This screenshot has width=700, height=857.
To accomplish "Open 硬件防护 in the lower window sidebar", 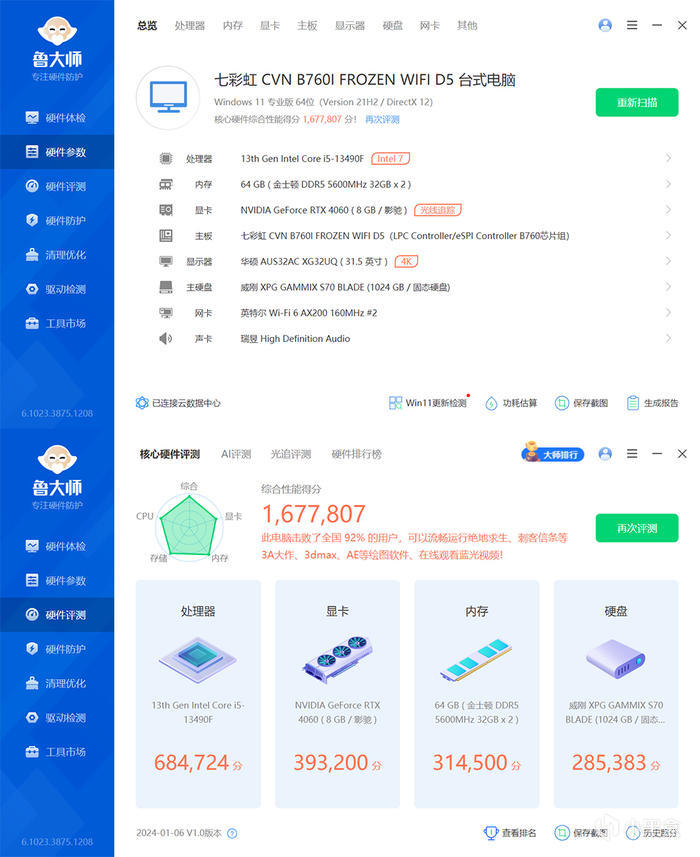I will [56, 649].
